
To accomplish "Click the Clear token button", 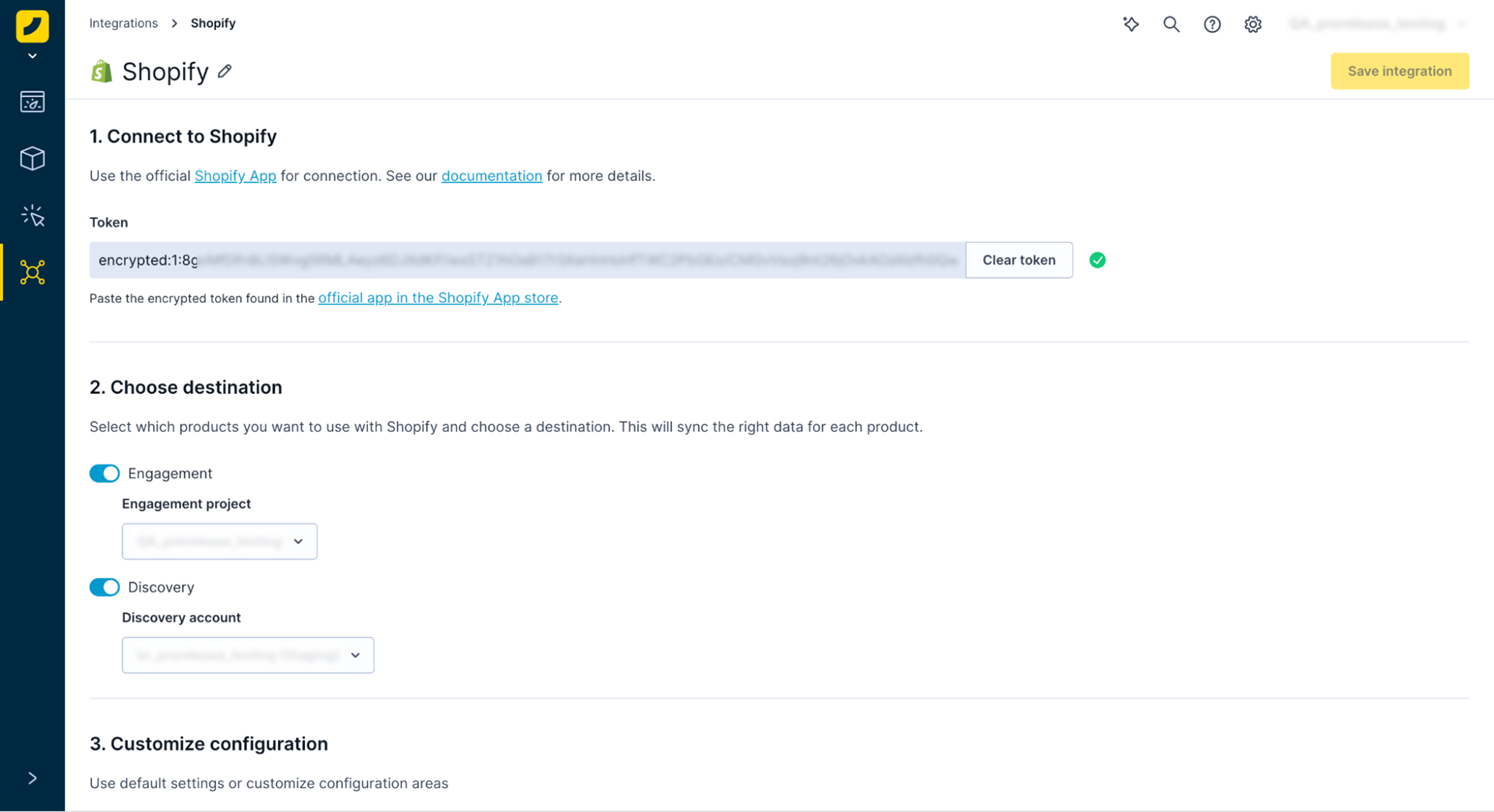I will point(1019,260).
